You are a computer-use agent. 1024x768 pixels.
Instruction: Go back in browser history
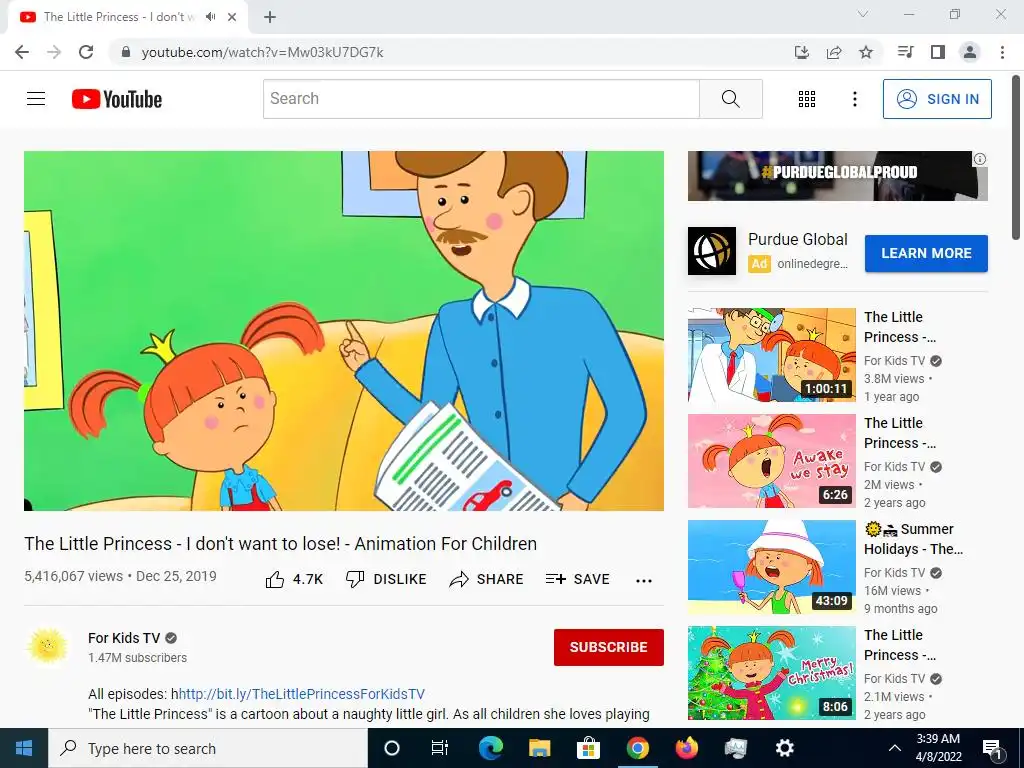coord(22,52)
